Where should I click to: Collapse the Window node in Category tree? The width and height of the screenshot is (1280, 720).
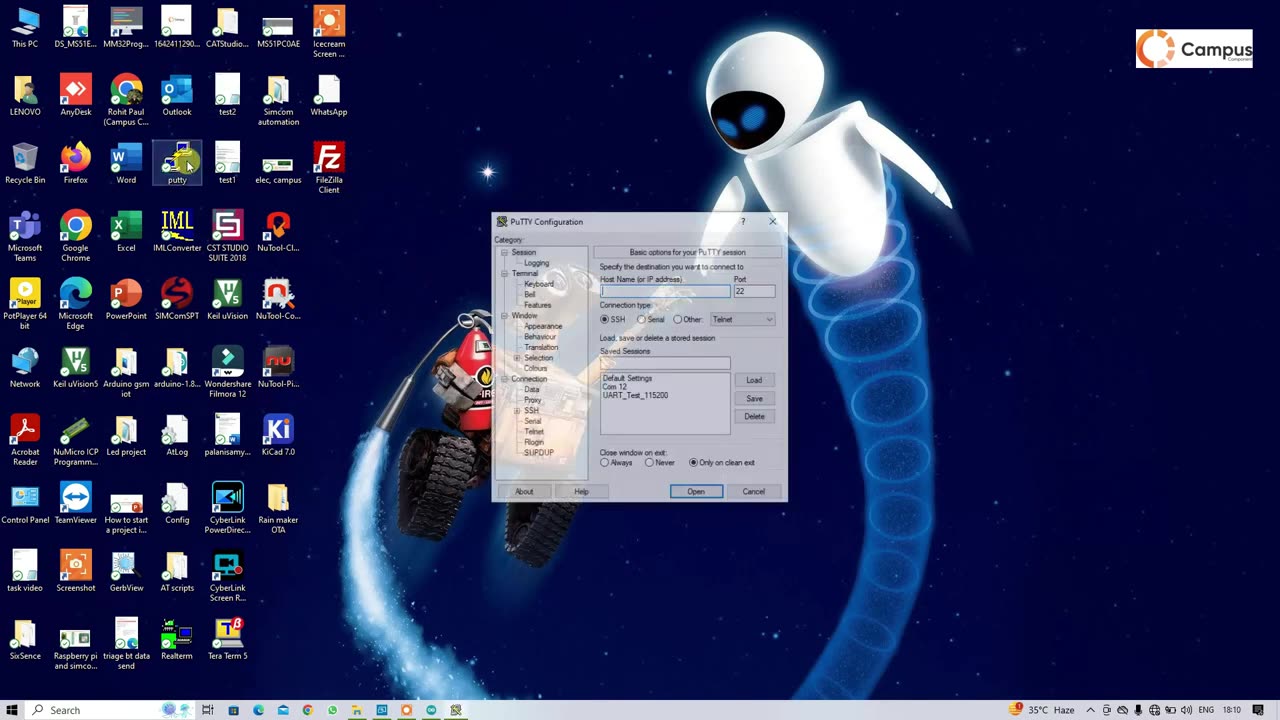pos(505,316)
